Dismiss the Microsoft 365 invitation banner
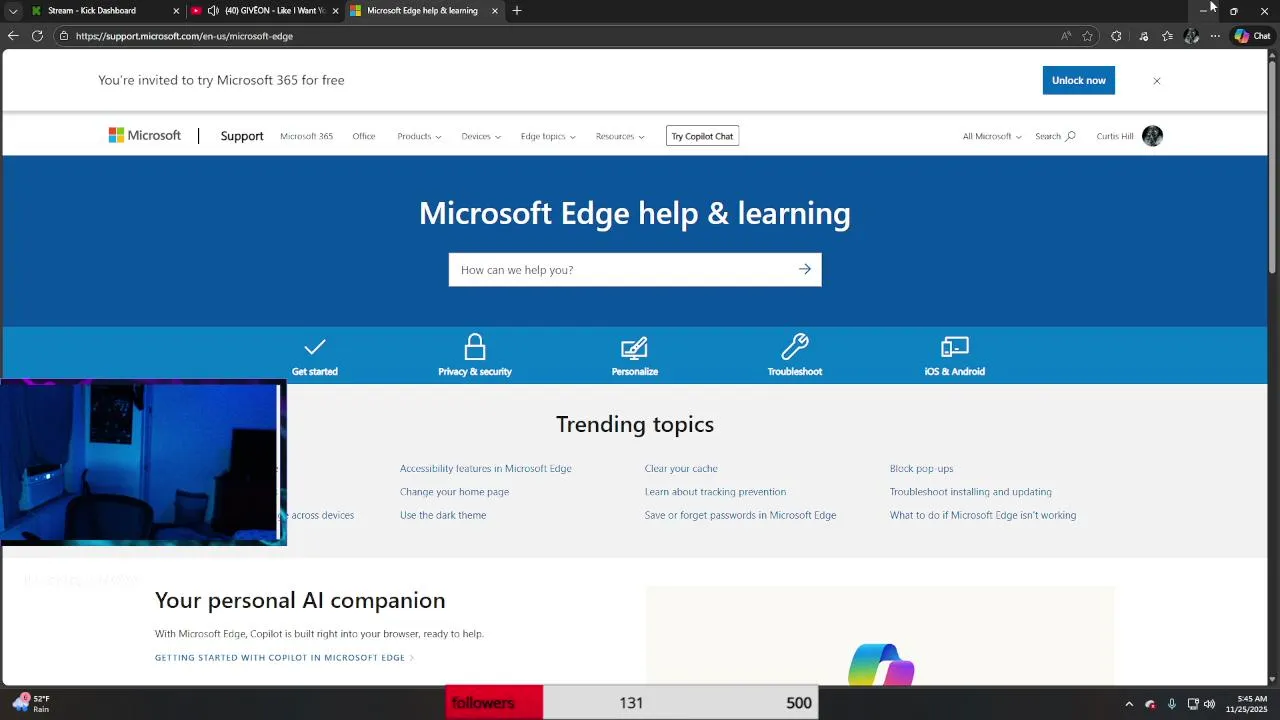The image size is (1280, 720). (x=1157, y=81)
